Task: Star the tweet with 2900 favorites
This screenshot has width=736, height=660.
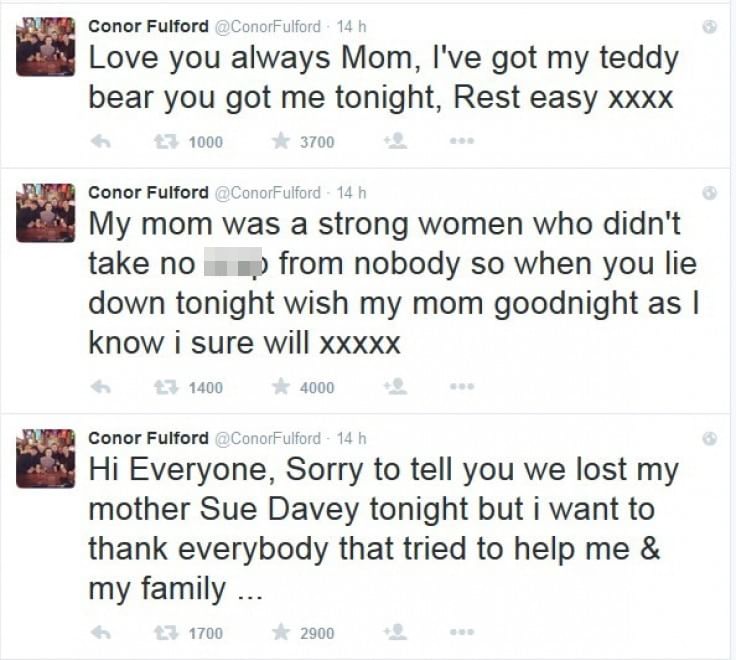Action: (x=281, y=632)
